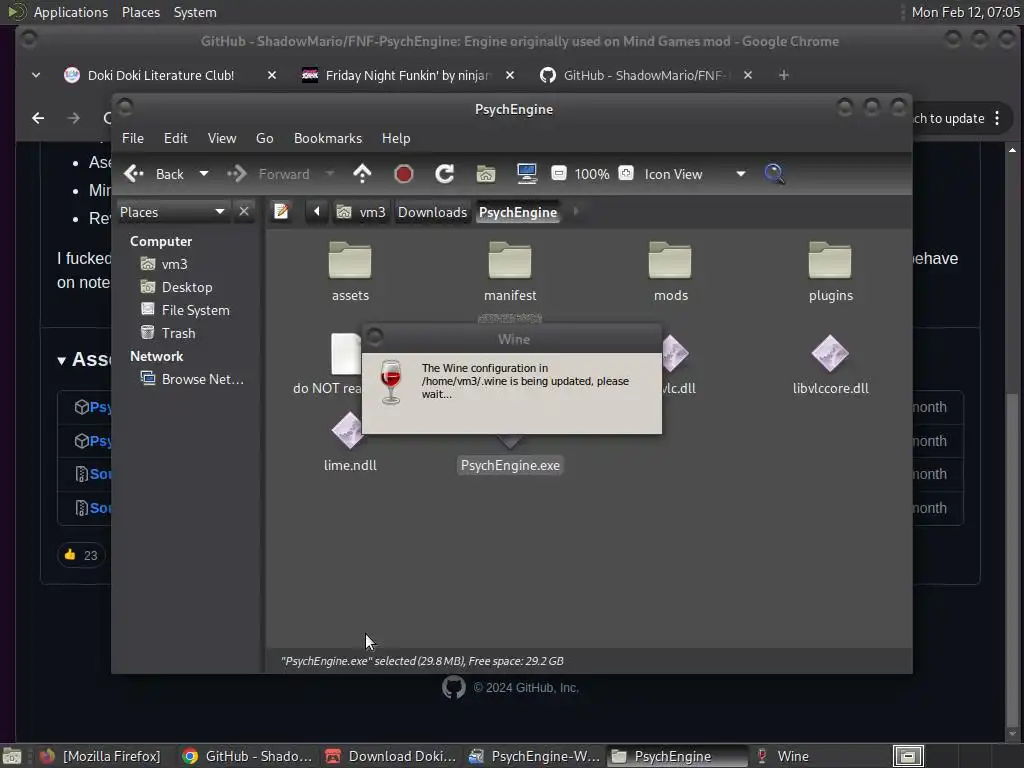This screenshot has height=768, width=1024.
Task: Open the Back history dropdown arrow
Action: click(x=204, y=174)
